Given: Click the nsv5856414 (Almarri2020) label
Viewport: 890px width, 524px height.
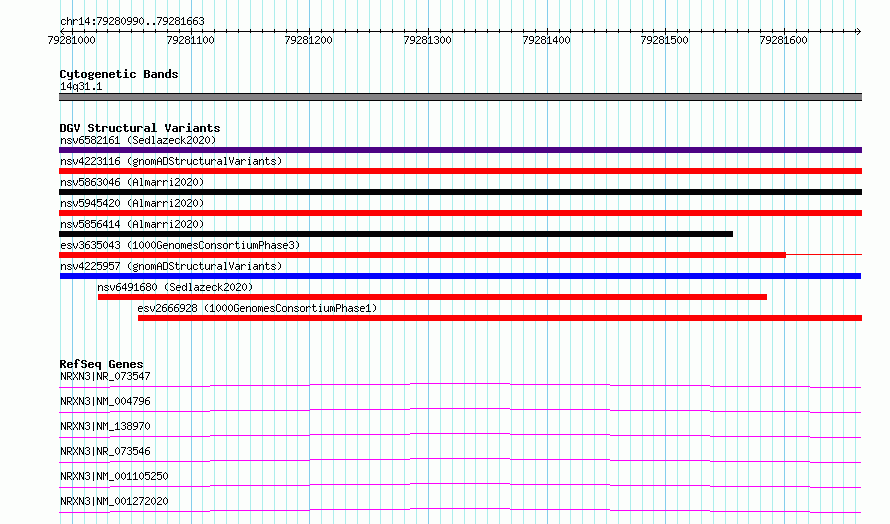Looking at the screenshot, I should (x=132, y=224).
